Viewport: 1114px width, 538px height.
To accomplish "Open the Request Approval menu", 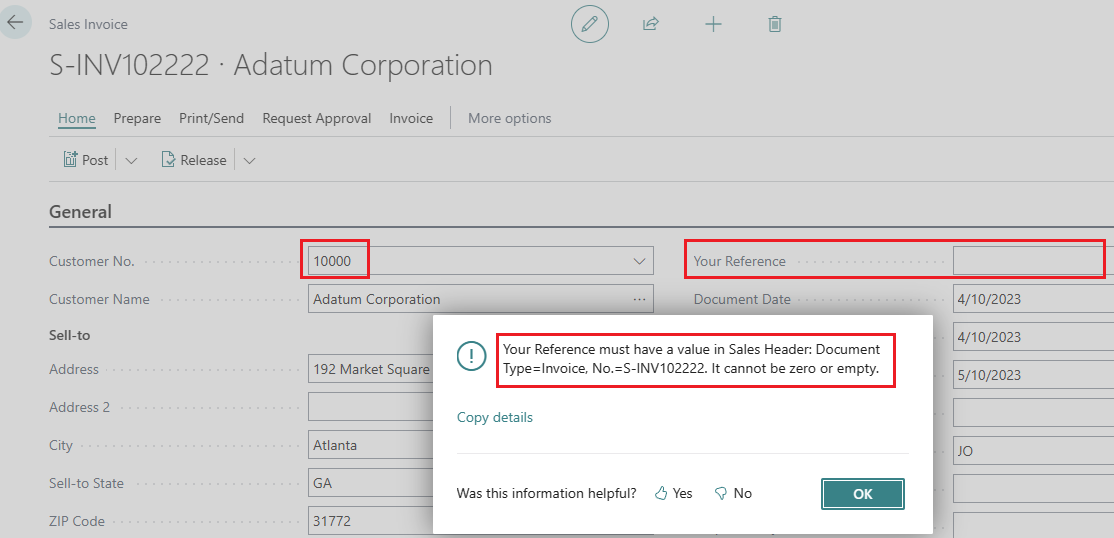I will pyautogui.click(x=316, y=118).
